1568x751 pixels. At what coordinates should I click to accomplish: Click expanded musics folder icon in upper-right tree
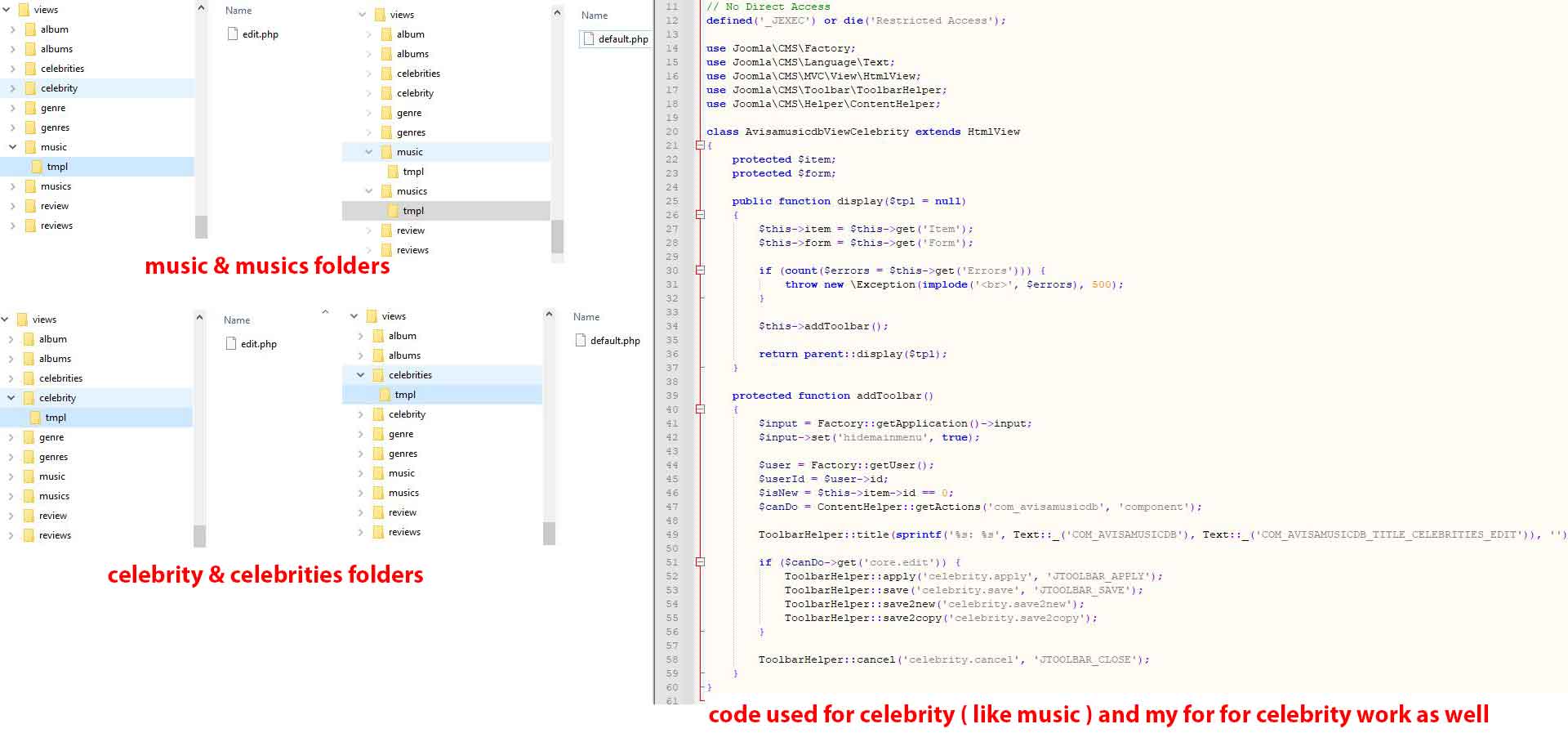pos(386,191)
